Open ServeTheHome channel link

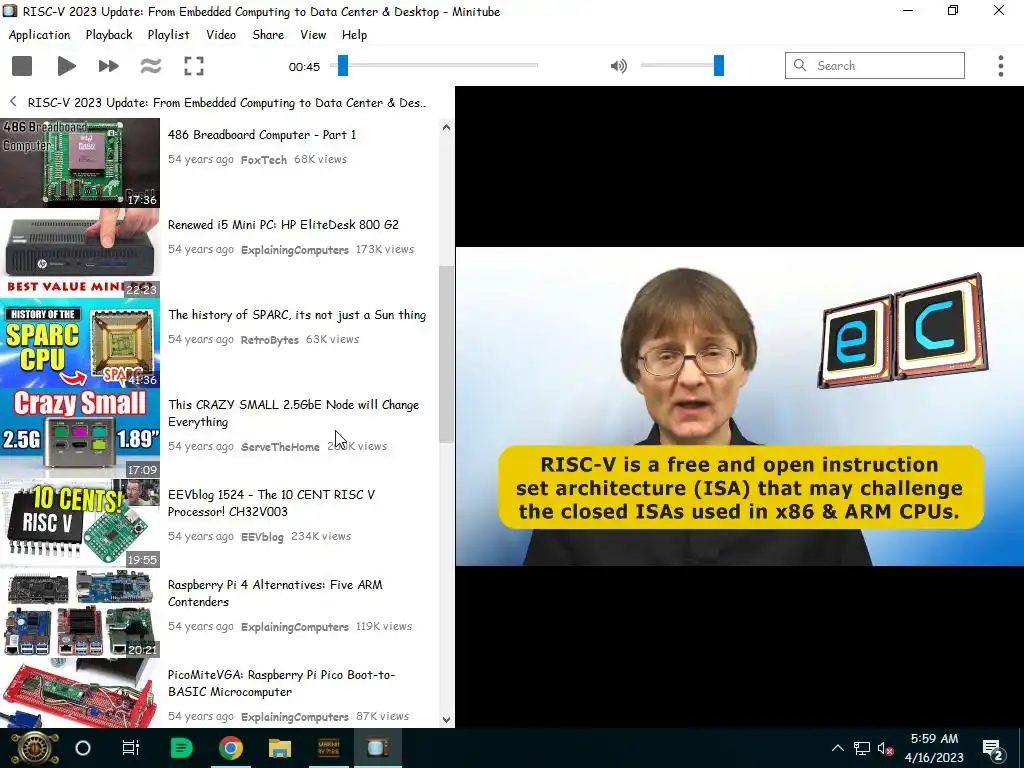[280, 447]
